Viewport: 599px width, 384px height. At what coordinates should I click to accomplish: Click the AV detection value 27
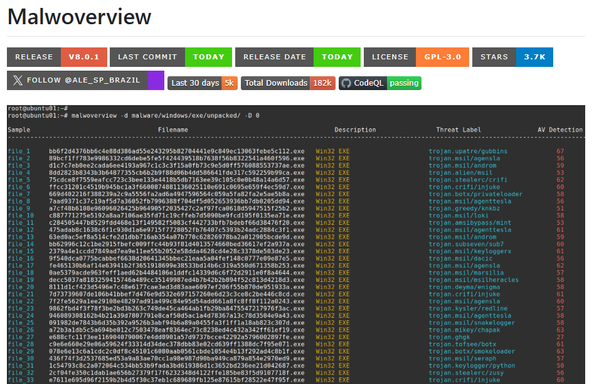pyautogui.click(x=560, y=337)
